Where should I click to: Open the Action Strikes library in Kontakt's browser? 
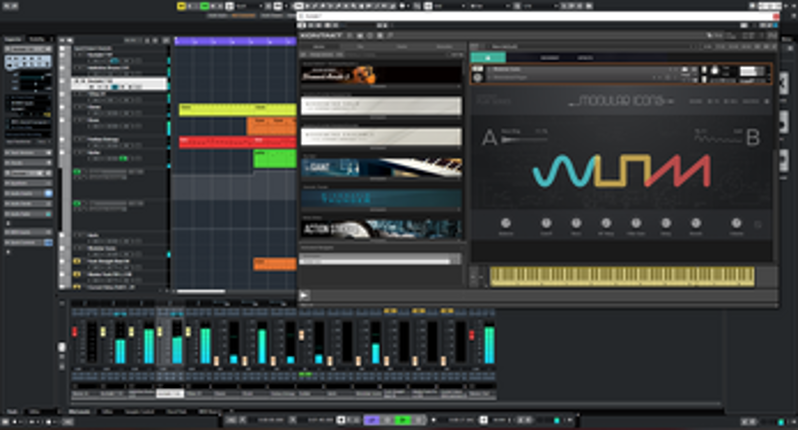pyautogui.click(x=381, y=229)
